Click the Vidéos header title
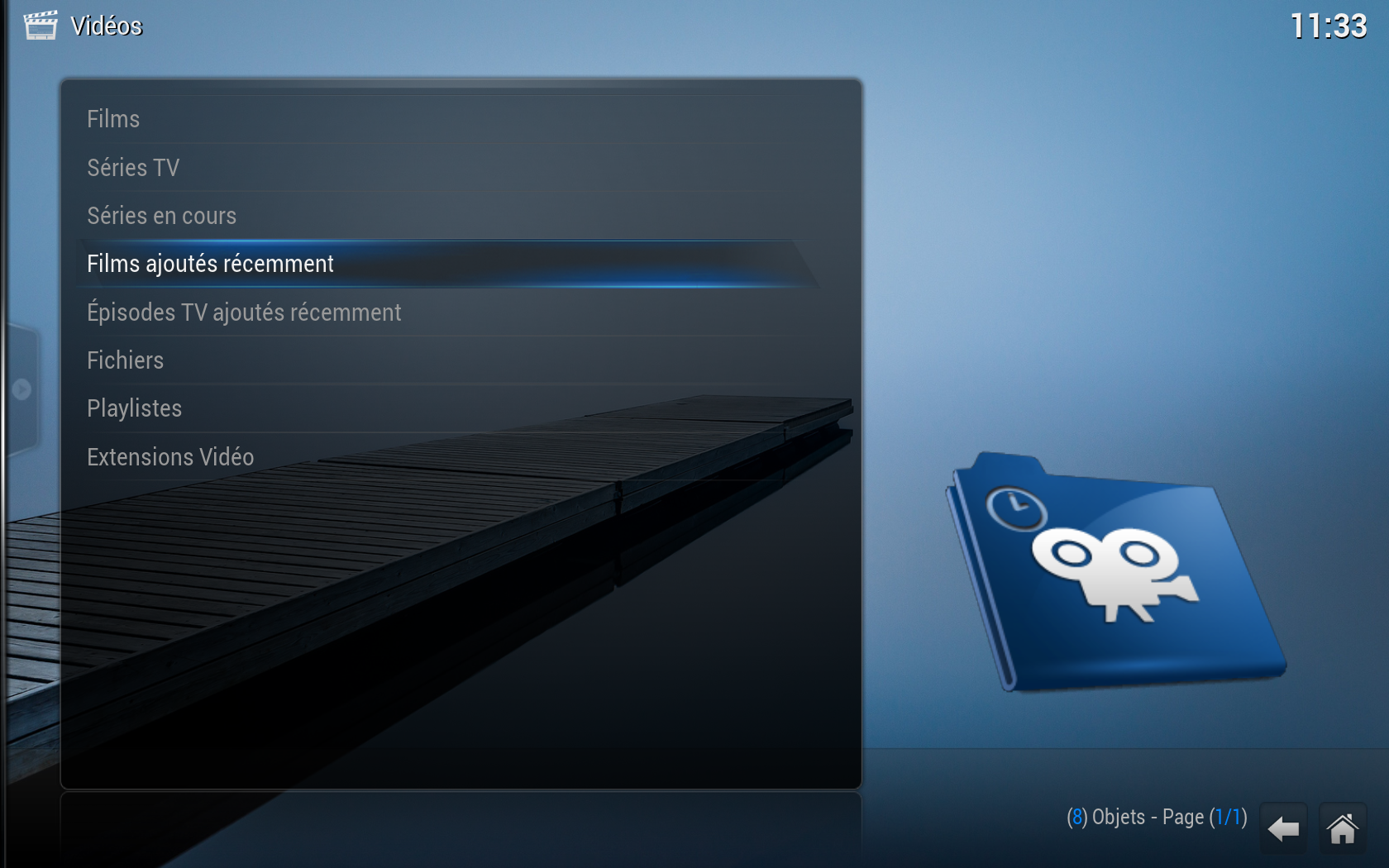1389x868 pixels. pos(107,26)
